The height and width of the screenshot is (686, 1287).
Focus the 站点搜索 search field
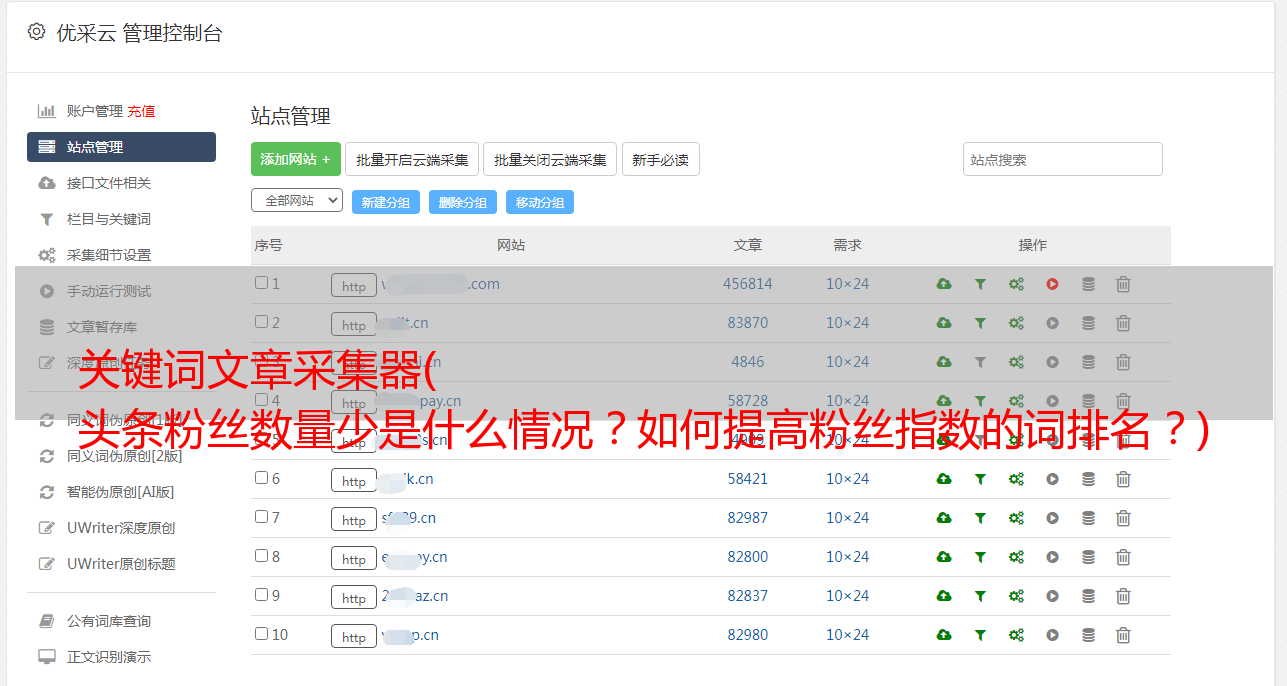(x=1062, y=159)
